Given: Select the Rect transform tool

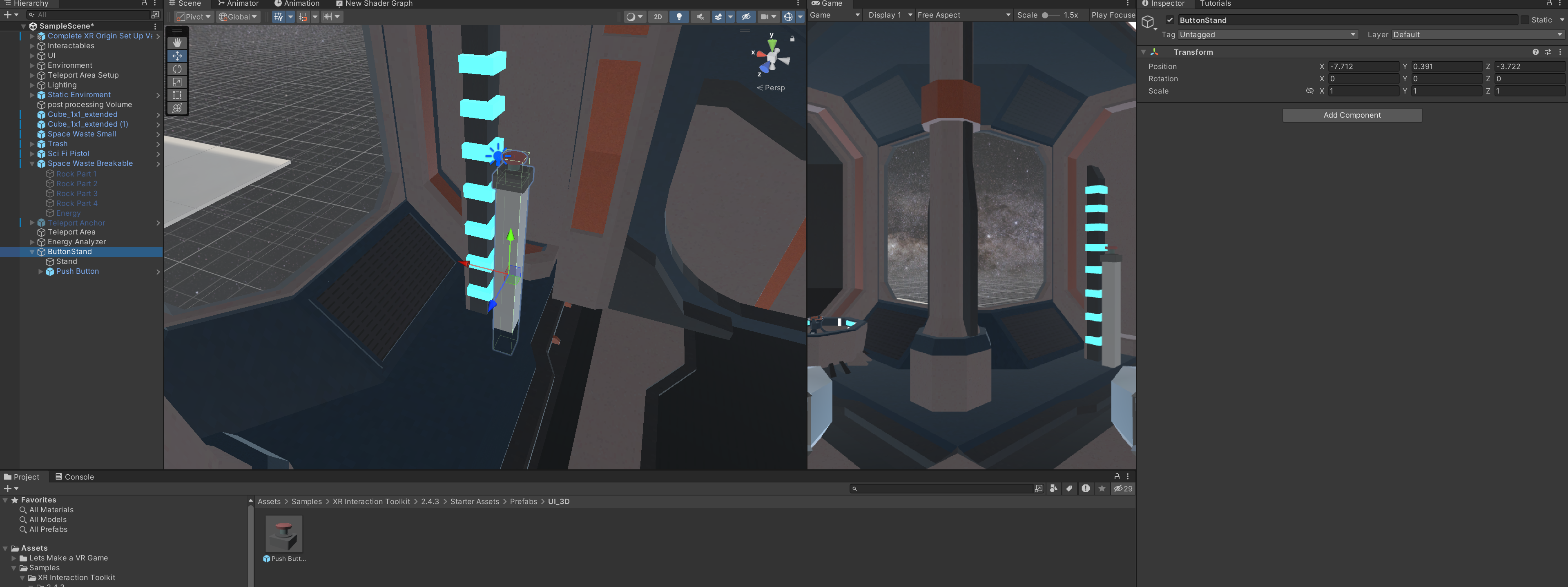Looking at the screenshot, I should click(x=177, y=95).
